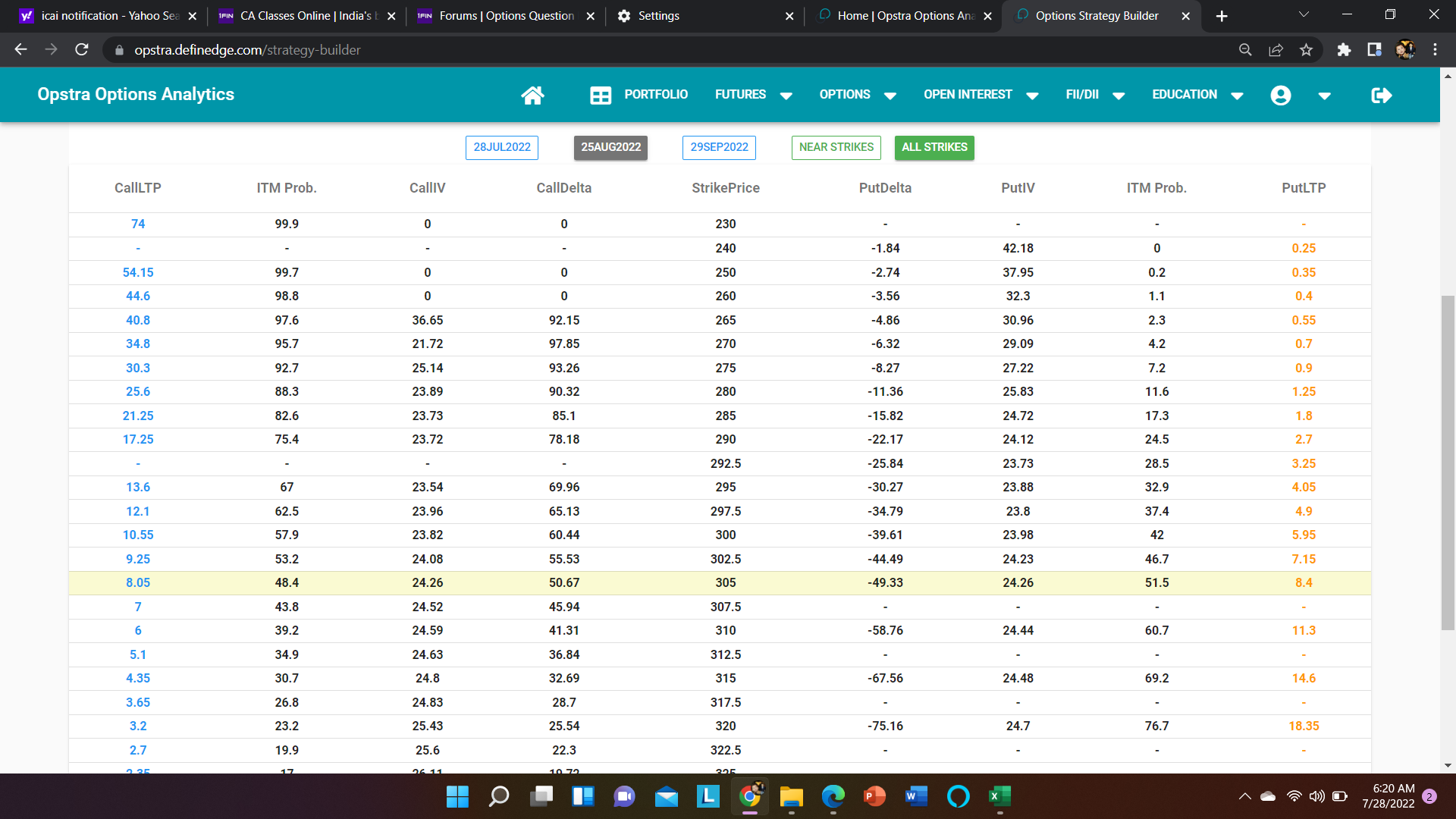Open Excel from the taskbar

point(999,795)
